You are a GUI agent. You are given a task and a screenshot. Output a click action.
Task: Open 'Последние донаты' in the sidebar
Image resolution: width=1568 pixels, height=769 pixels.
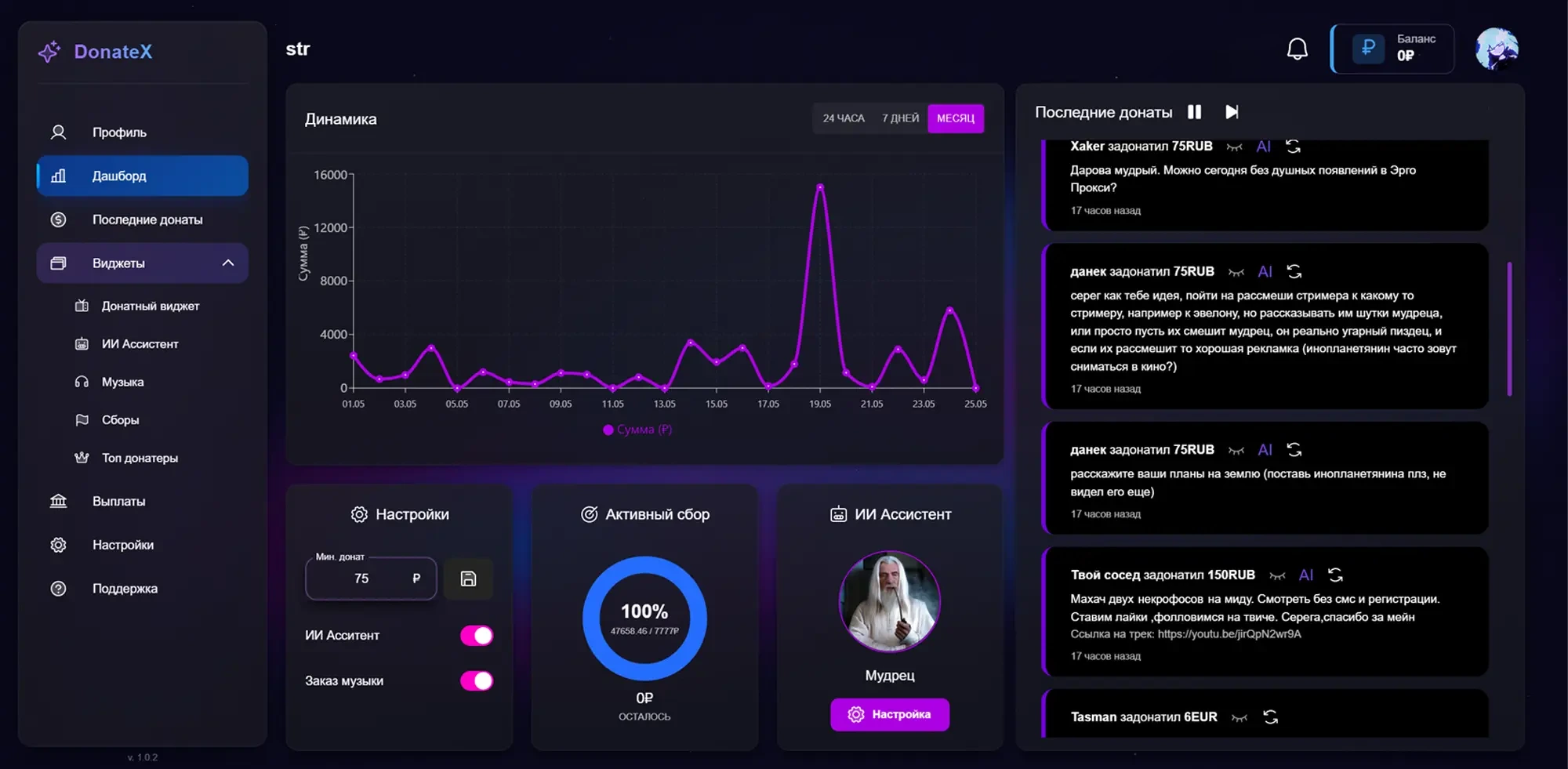tap(143, 220)
